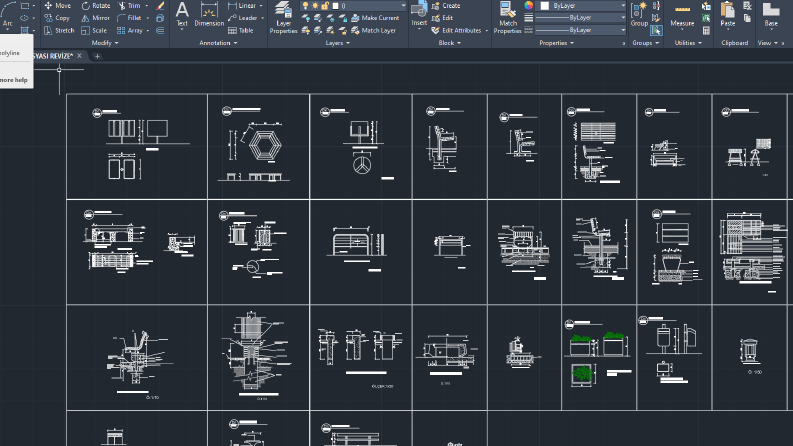Select the Fillet tool
The width and height of the screenshot is (793, 446).
pos(129,18)
